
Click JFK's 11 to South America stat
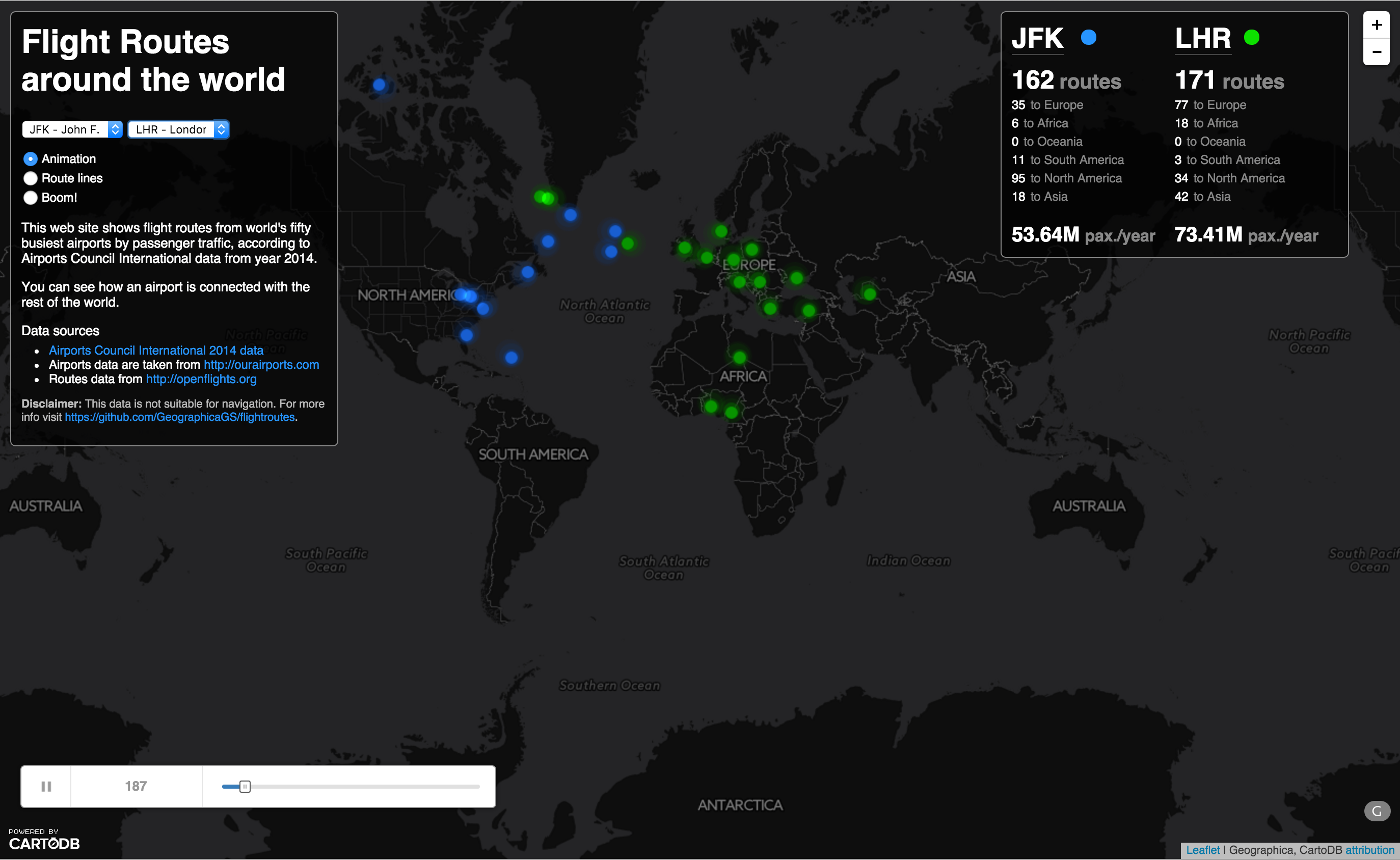(1067, 160)
